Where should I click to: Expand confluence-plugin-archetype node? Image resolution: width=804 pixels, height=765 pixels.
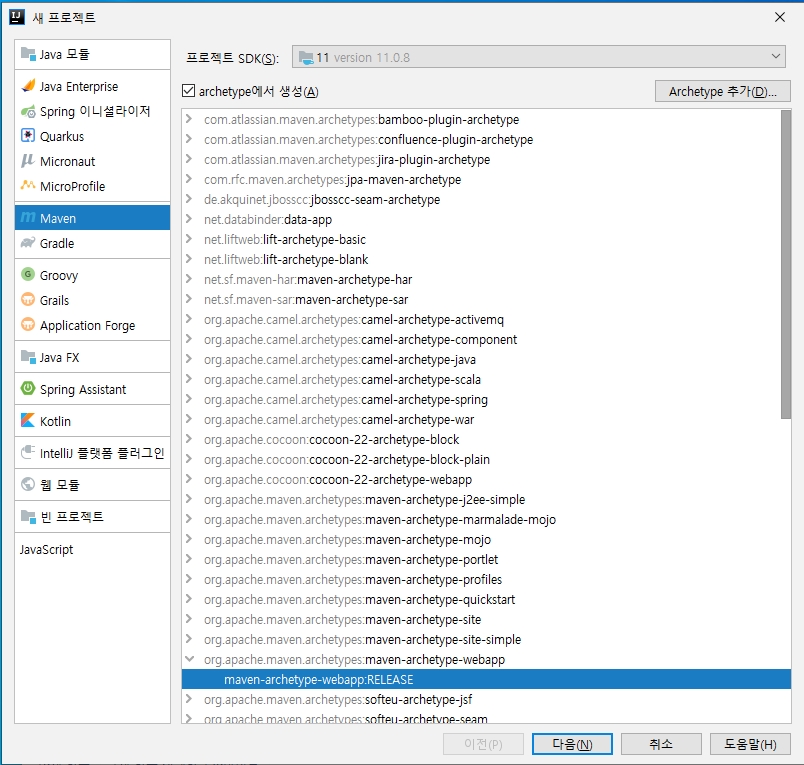click(x=189, y=139)
